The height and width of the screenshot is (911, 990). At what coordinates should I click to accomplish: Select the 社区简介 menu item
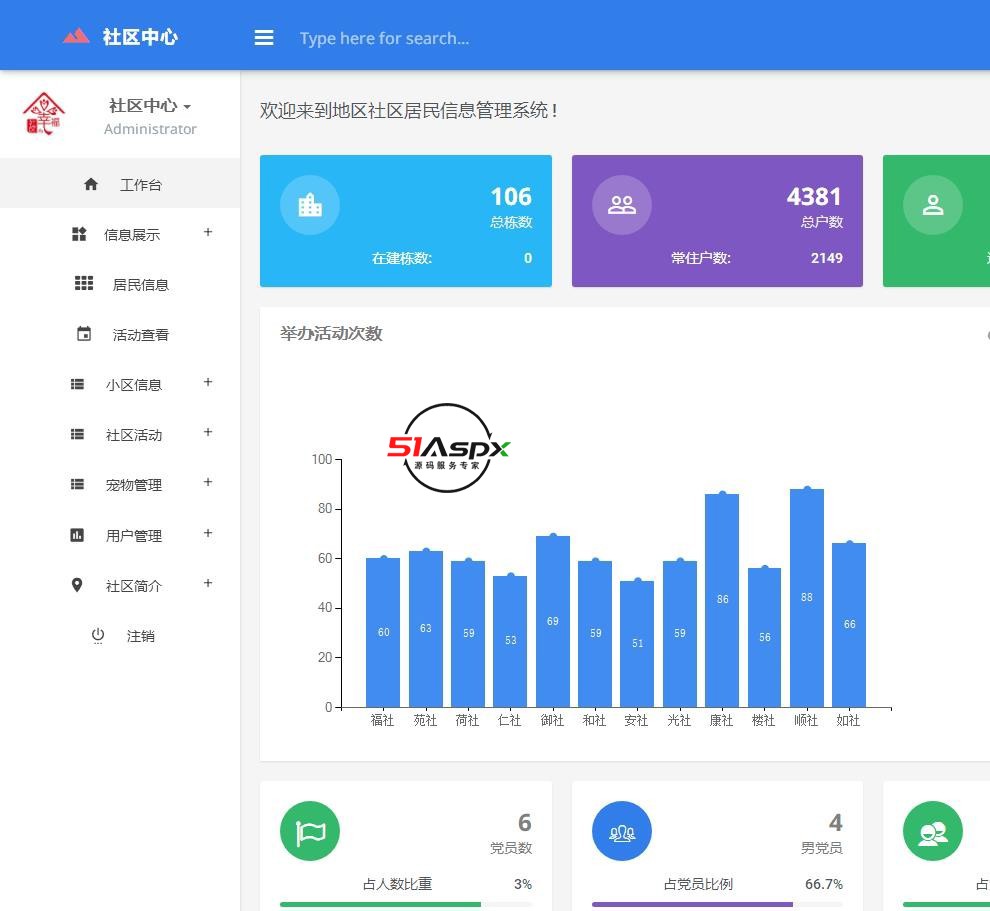tap(120, 585)
